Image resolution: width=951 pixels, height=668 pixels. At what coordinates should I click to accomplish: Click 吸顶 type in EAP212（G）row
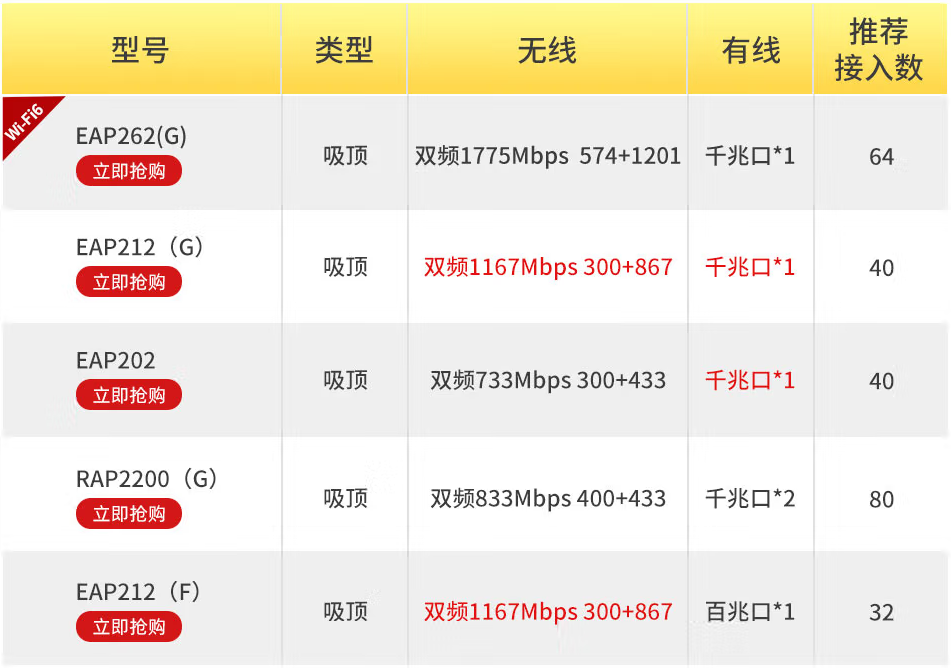[345, 268]
